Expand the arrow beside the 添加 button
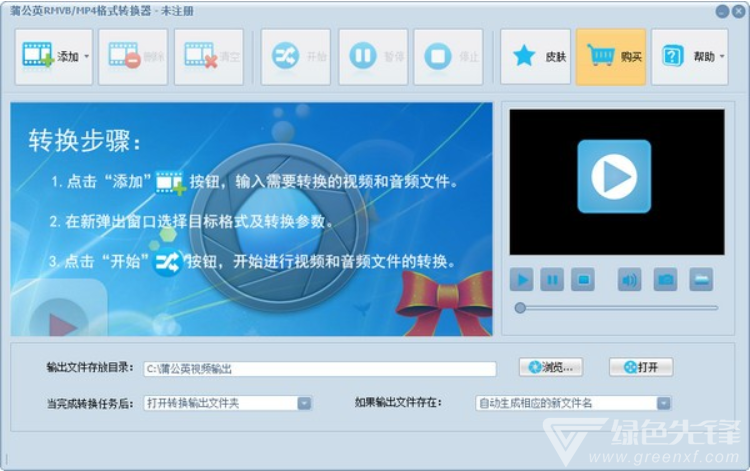The image size is (750, 471). (86, 57)
